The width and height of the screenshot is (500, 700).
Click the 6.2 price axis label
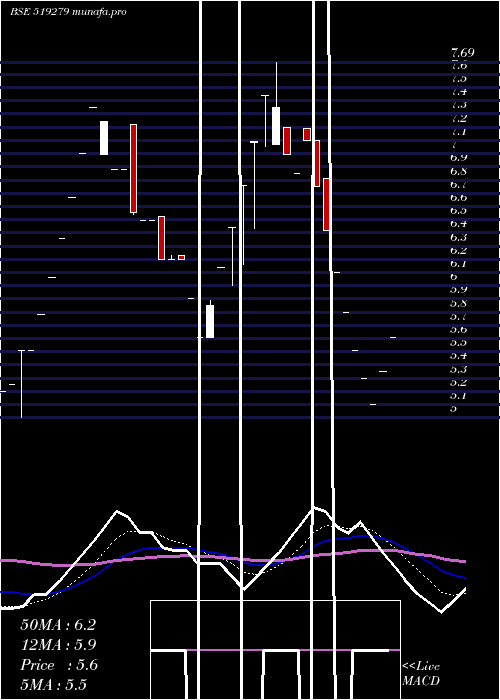[x=458, y=250]
